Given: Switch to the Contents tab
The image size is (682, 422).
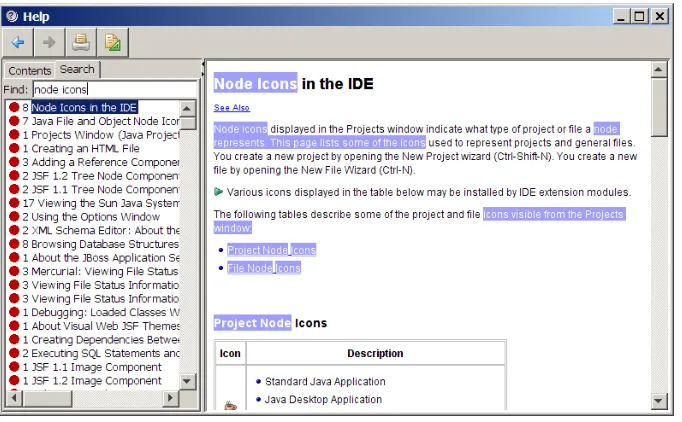Looking at the screenshot, I should 30,70.
